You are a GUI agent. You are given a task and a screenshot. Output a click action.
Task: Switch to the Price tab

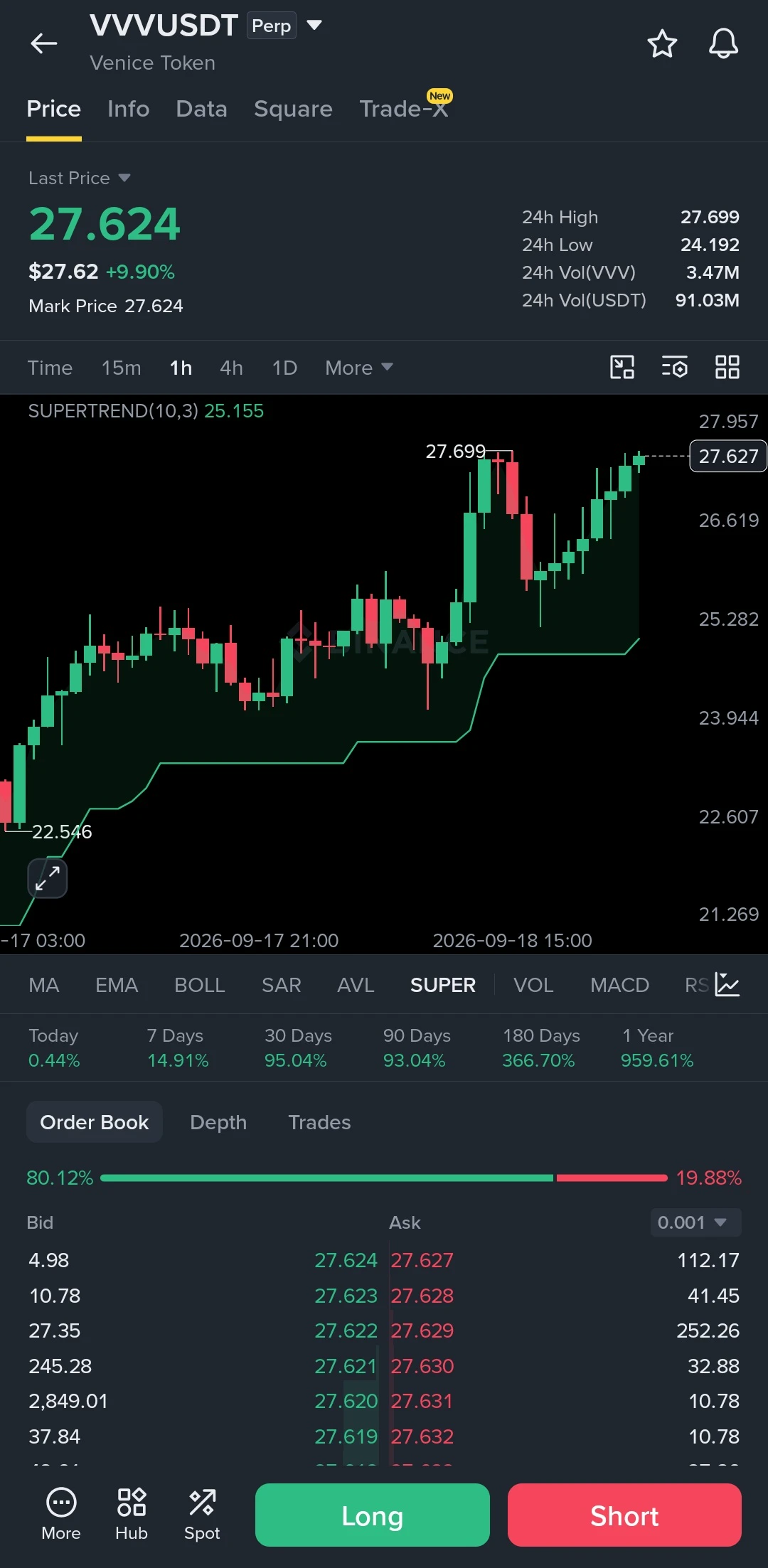(x=54, y=109)
